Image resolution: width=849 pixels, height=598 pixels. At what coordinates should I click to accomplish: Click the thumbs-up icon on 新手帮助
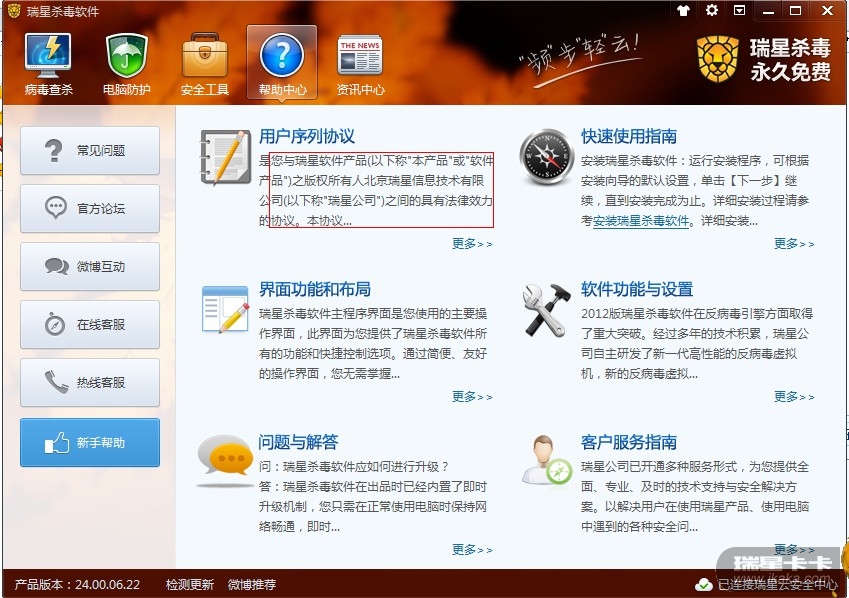57,443
